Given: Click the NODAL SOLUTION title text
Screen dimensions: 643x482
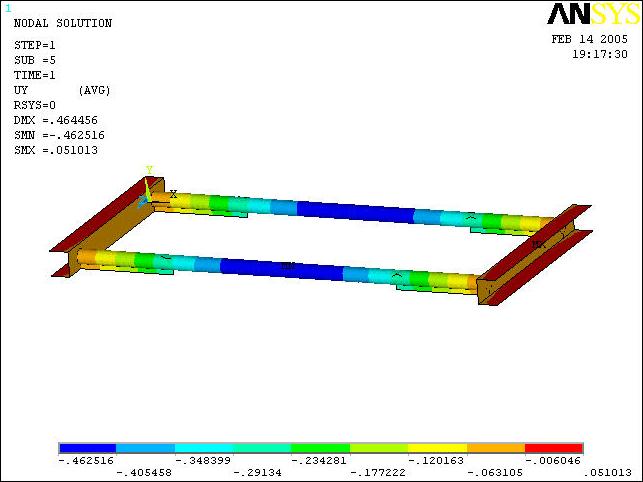Looking at the screenshot, I should [x=62, y=23].
